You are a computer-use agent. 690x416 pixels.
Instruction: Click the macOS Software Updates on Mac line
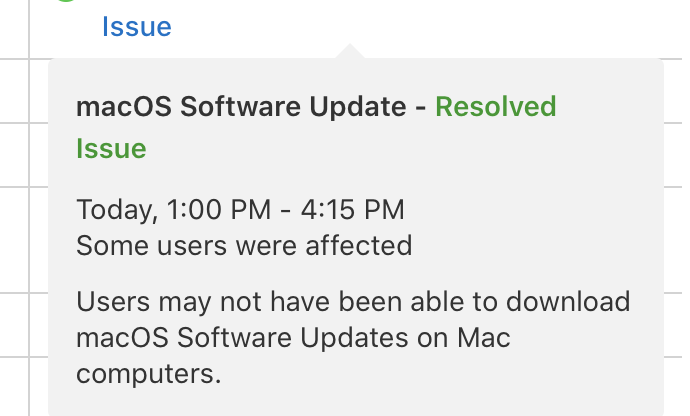tap(293, 337)
